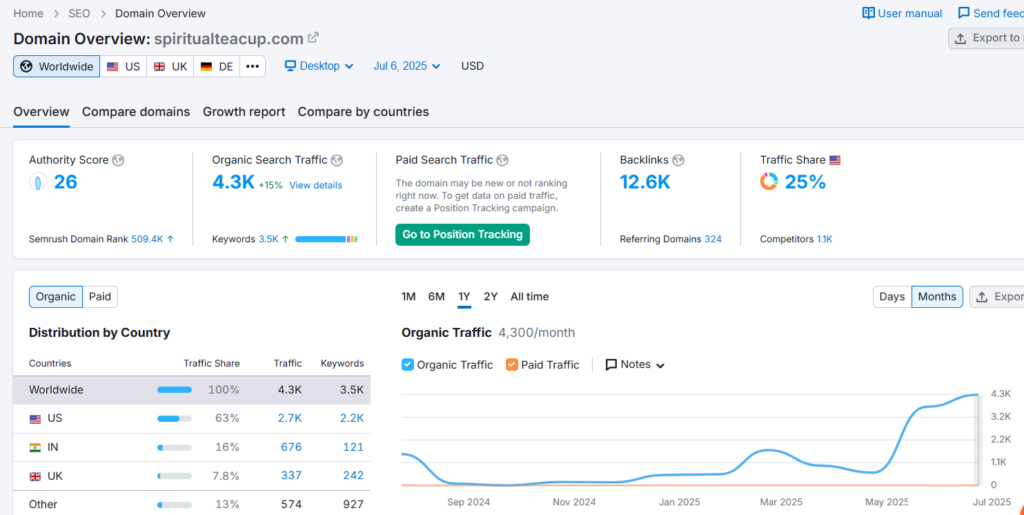Click the Traffic Share donut chart icon
The width and height of the screenshot is (1024, 515).
769,181
